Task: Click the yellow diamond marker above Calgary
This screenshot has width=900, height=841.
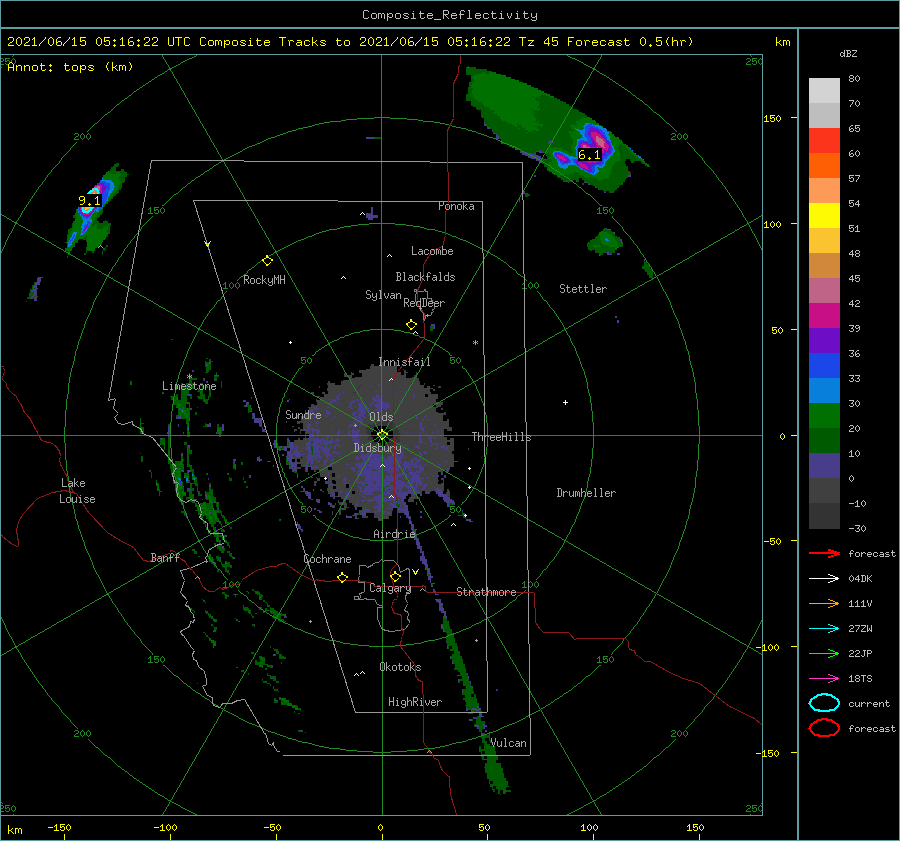Action: pos(395,576)
